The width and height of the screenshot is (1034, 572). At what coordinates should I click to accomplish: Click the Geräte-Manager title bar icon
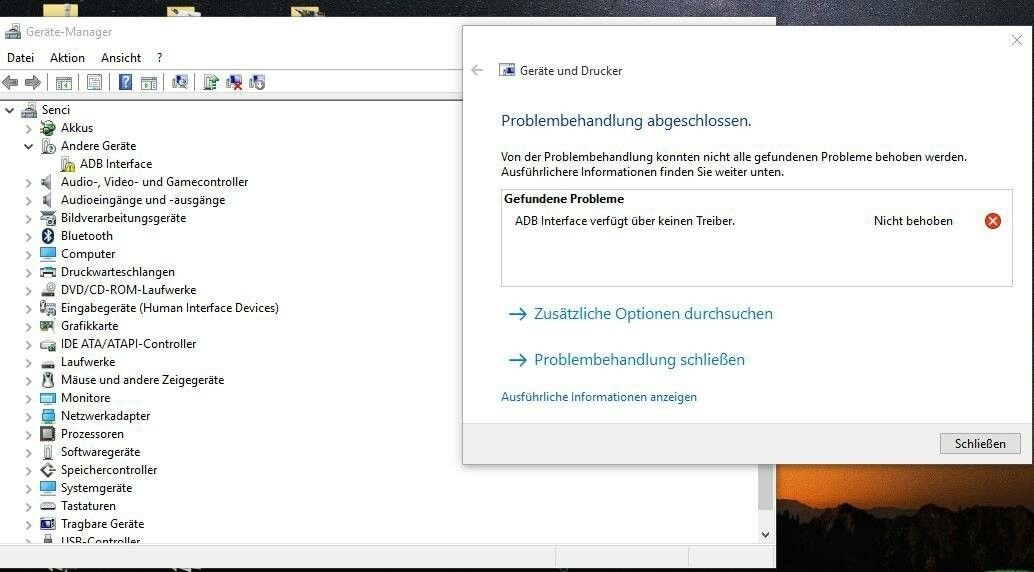coord(13,32)
